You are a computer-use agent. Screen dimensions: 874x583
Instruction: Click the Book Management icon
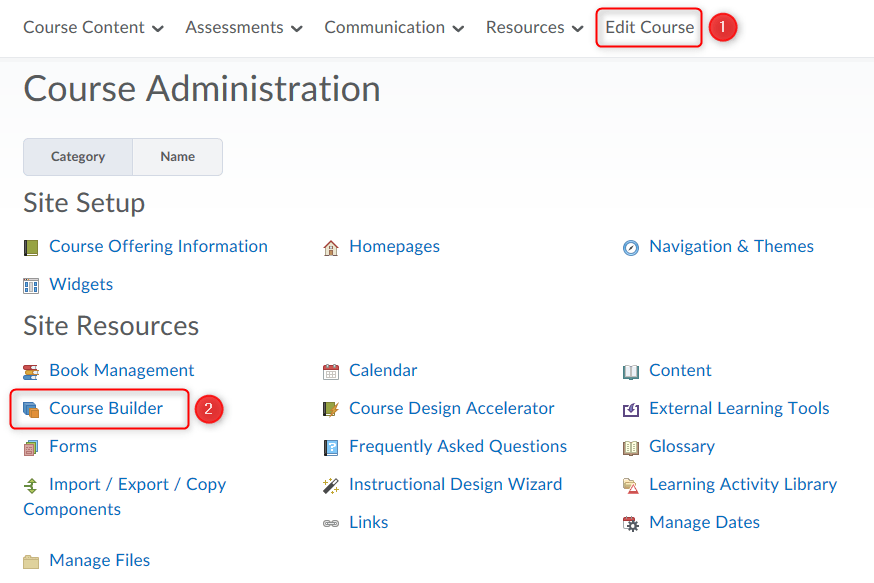31,371
